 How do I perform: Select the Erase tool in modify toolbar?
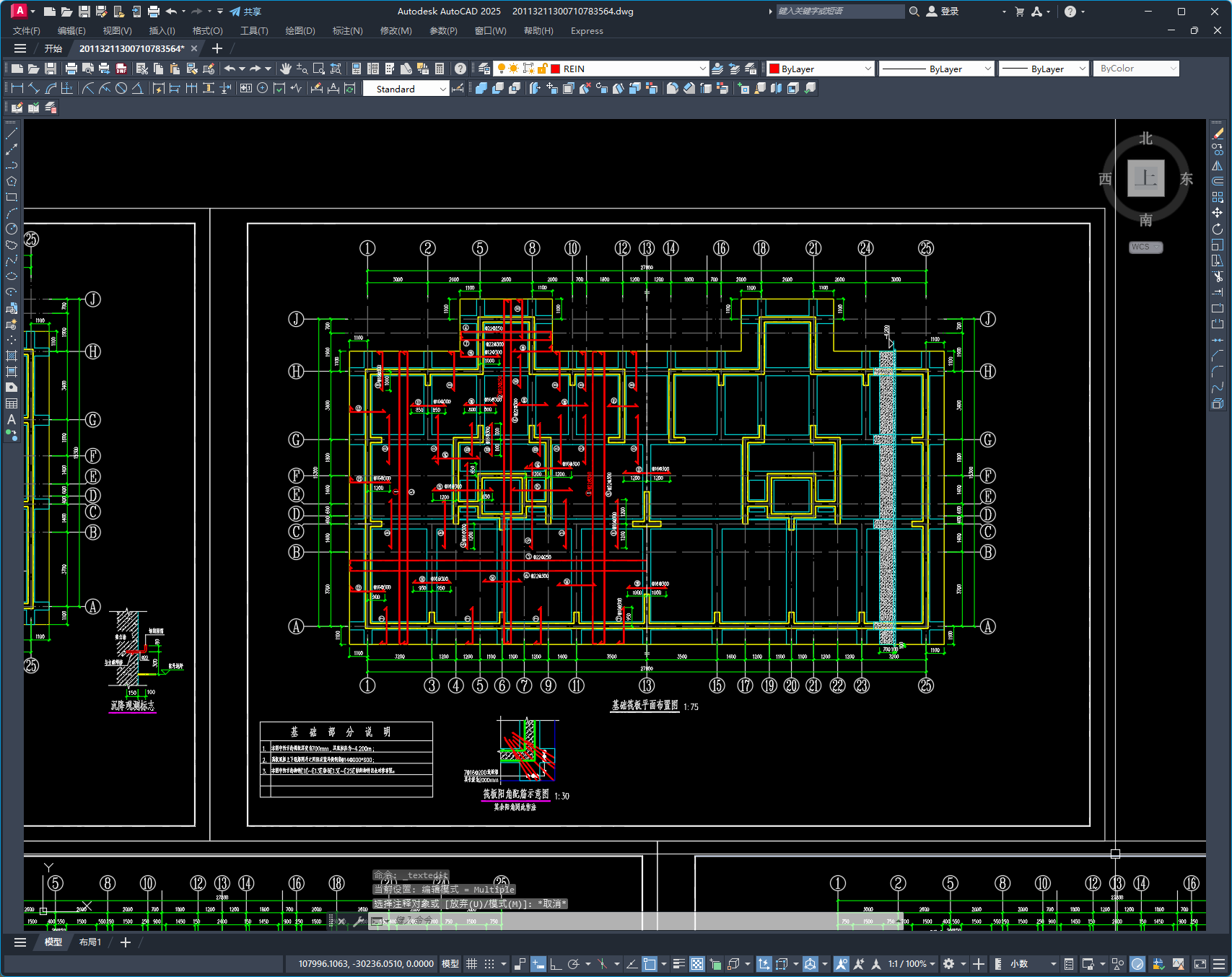click(1218, 133)
